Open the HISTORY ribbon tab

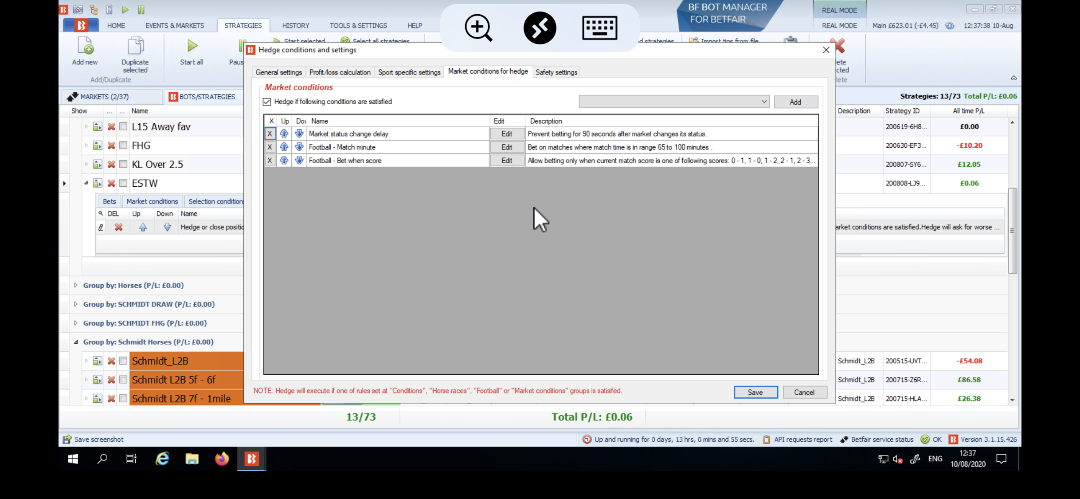click(x=295, y=26)
